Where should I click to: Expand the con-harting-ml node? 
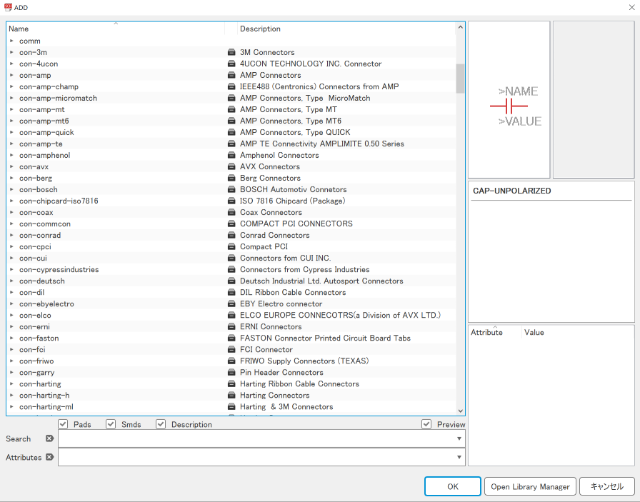click(11, 406)
